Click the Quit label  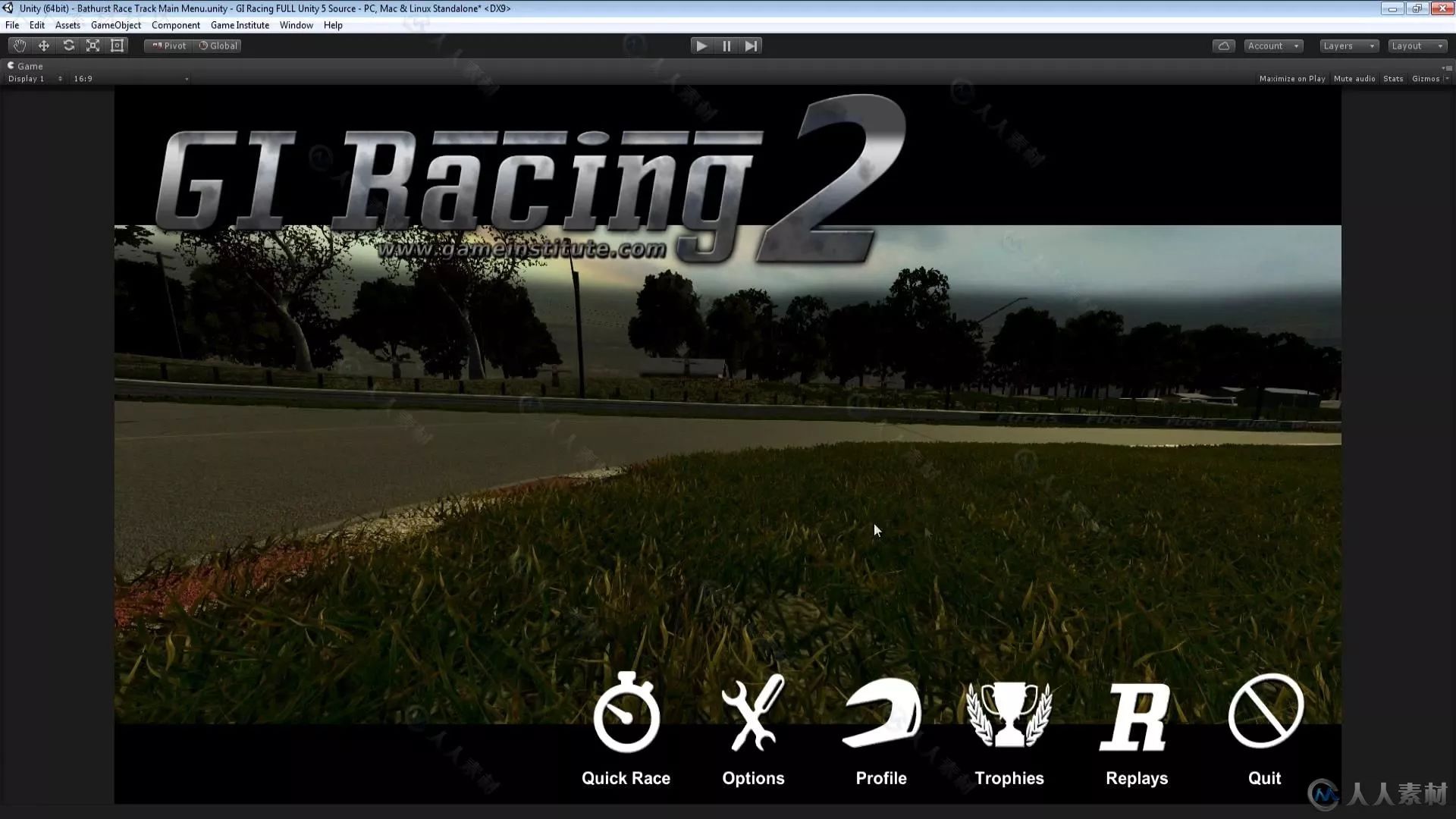point(1264,778)
